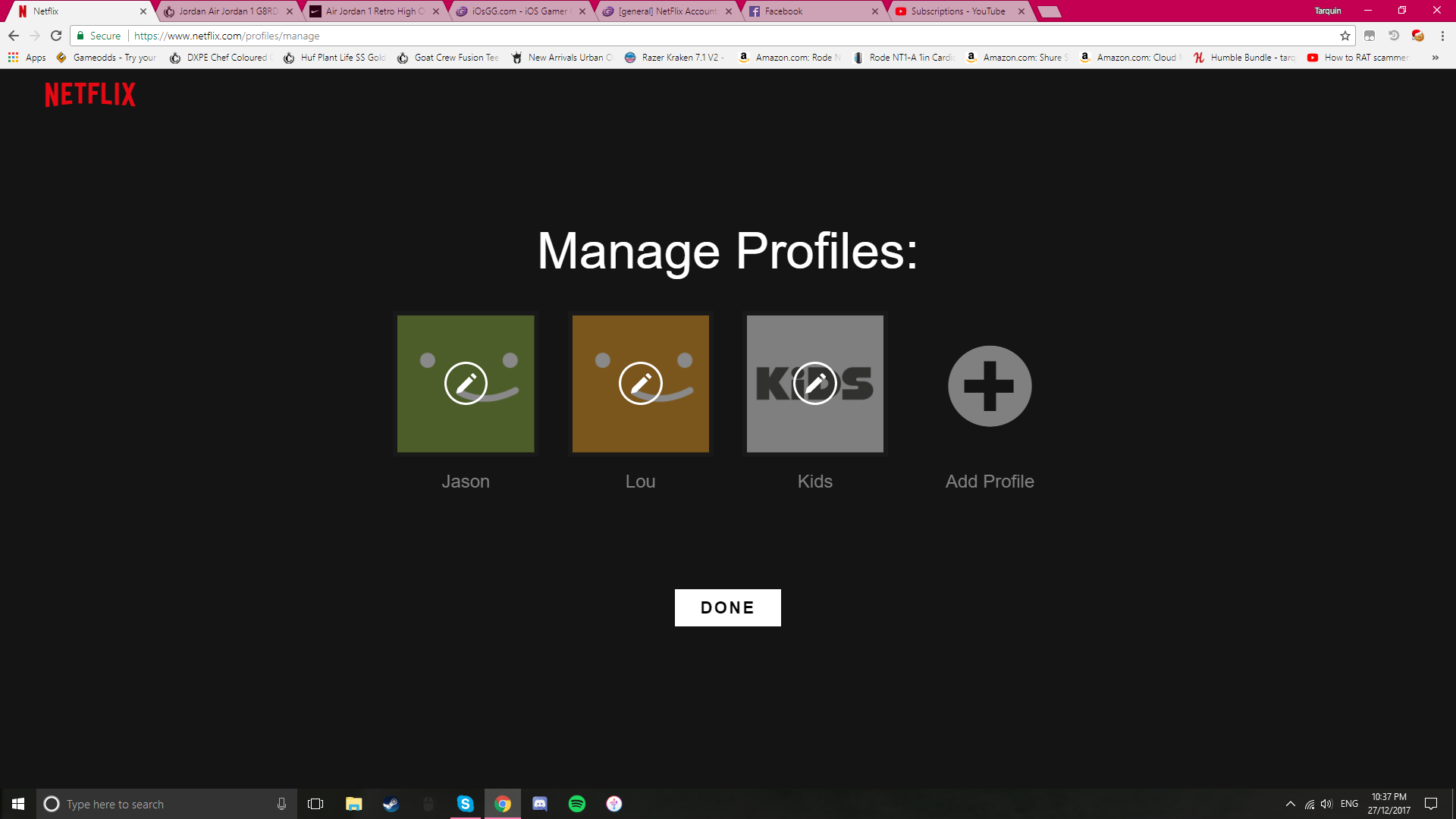1456x819 pixels.
Task: Open the Apps bookmarks shortcut
Action: 27,58
